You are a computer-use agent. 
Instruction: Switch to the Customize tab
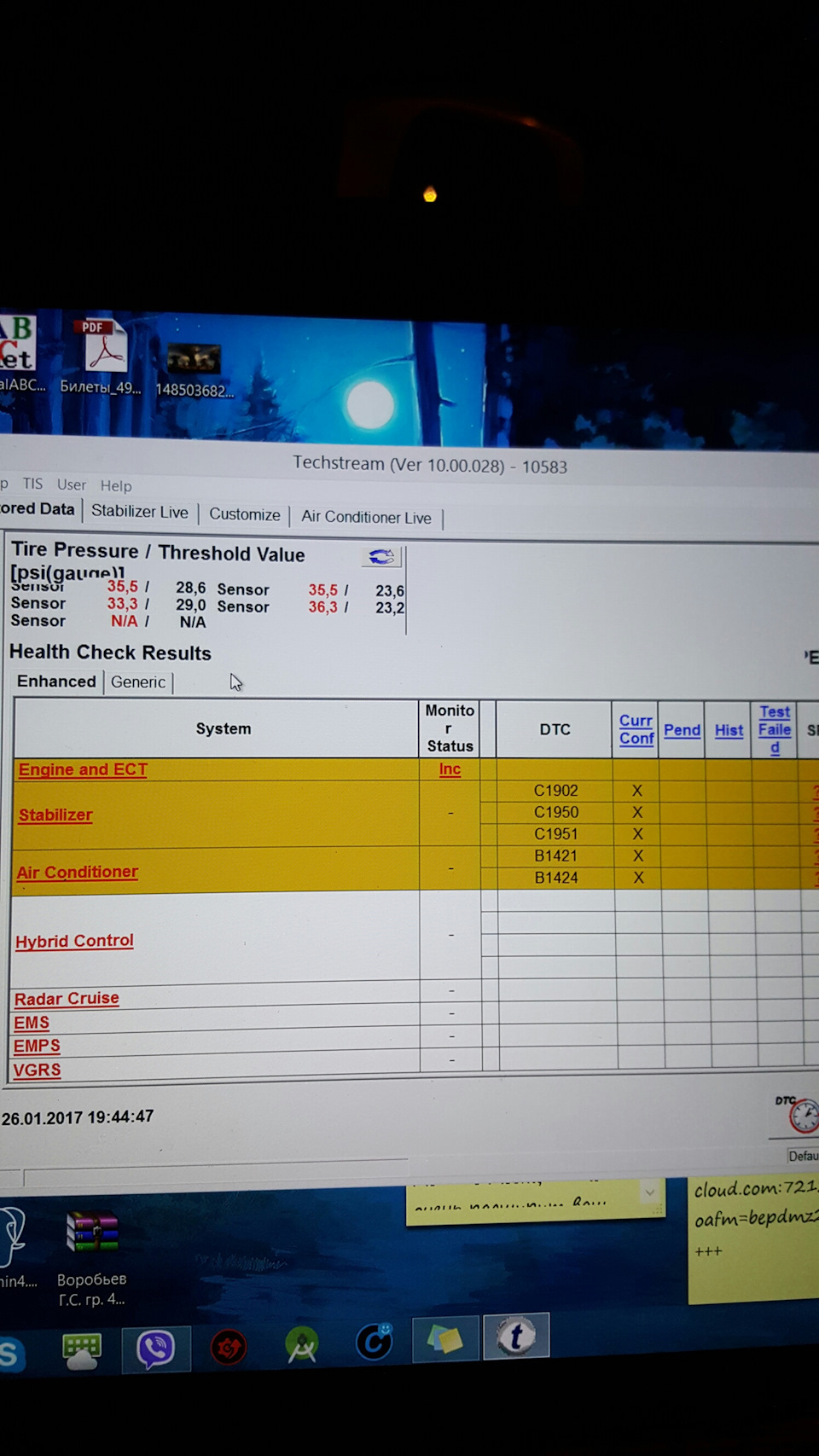tap(245, 514)
